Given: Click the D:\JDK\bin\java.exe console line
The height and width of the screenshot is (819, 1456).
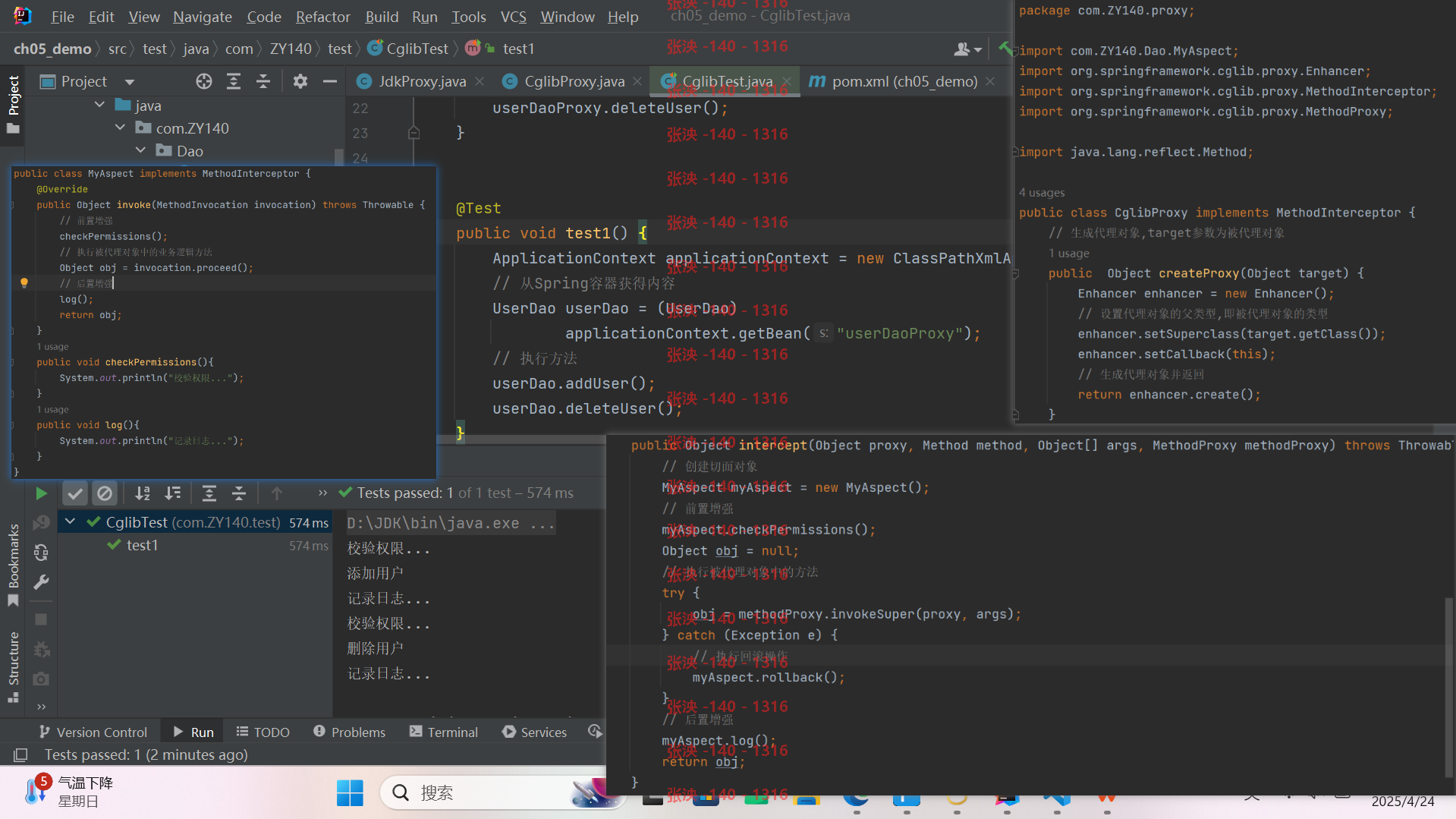Looking at the screenshot, I should point(451,523).
